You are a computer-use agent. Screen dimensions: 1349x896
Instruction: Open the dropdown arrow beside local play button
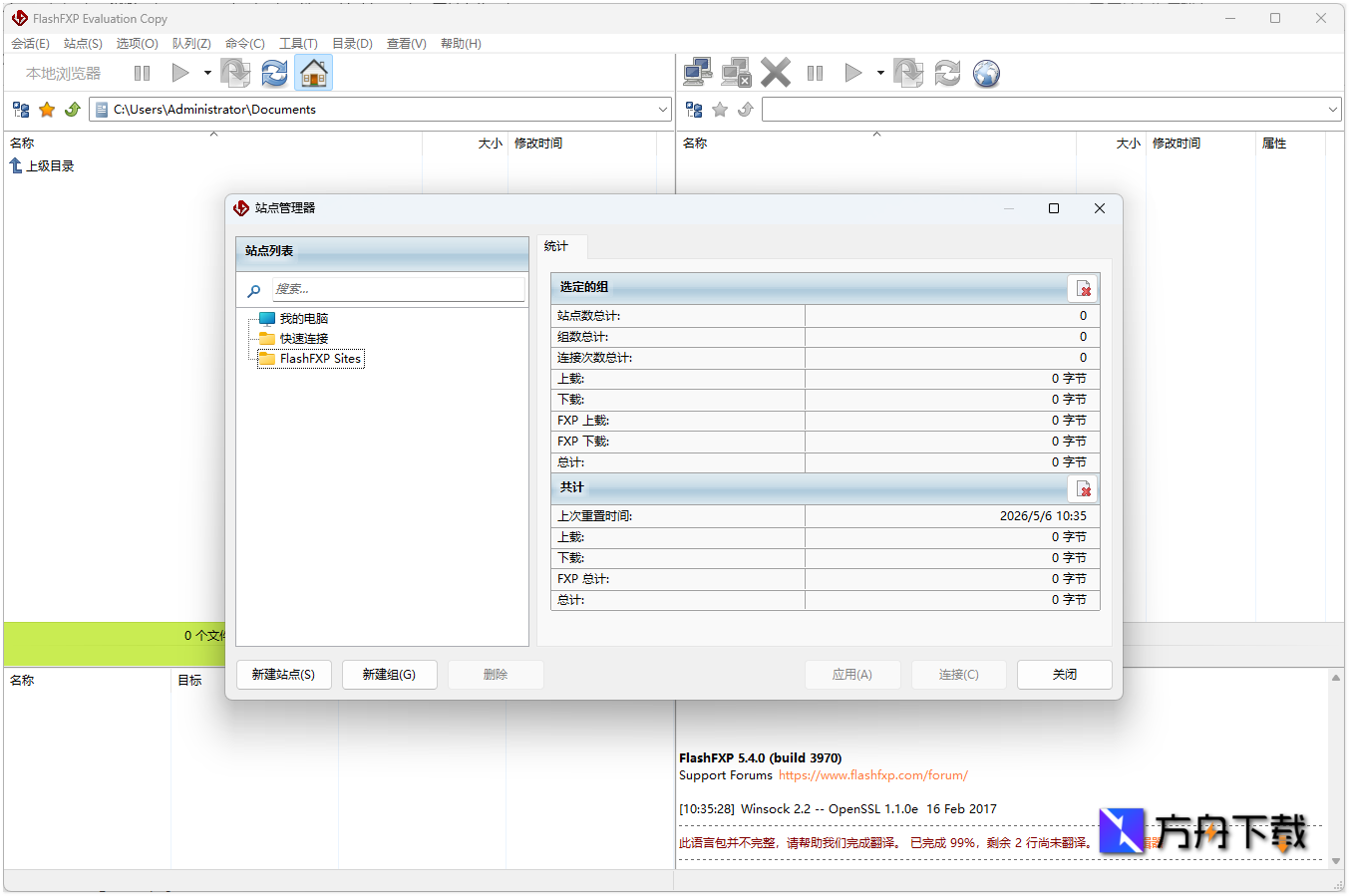207,73
